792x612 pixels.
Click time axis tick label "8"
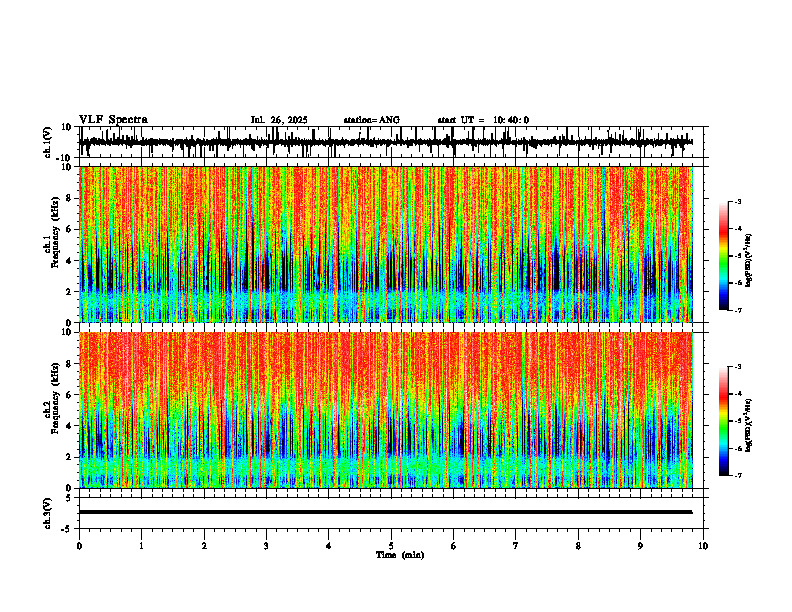[x=578, y=546]
